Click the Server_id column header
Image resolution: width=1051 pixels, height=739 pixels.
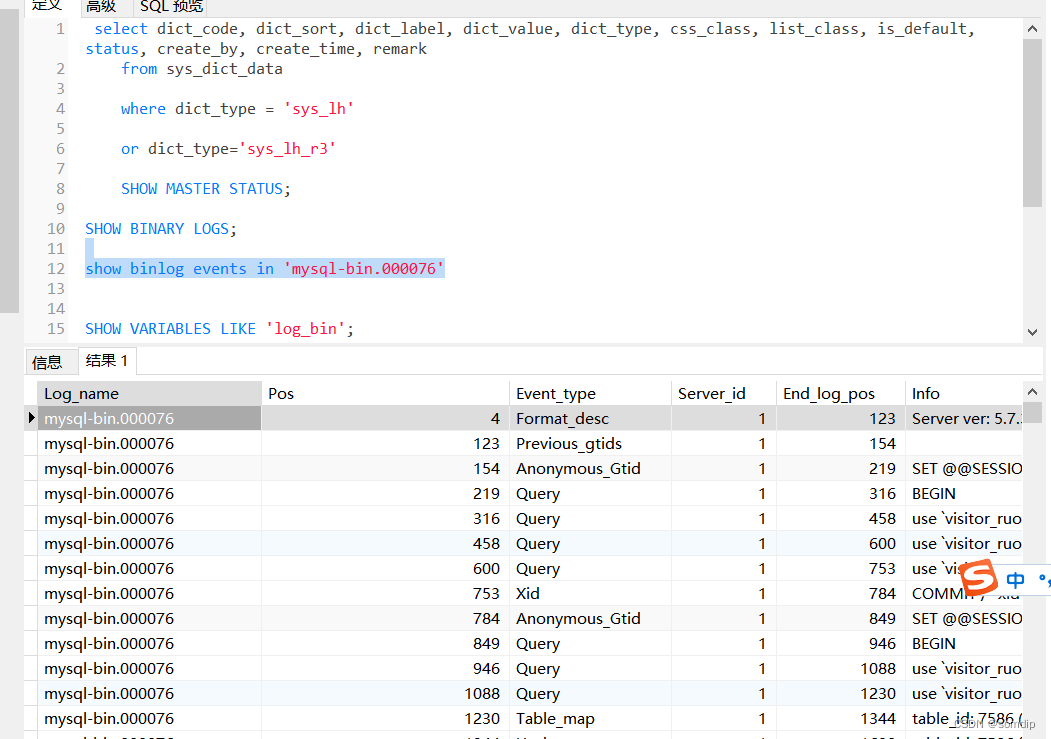click(726, 392)
